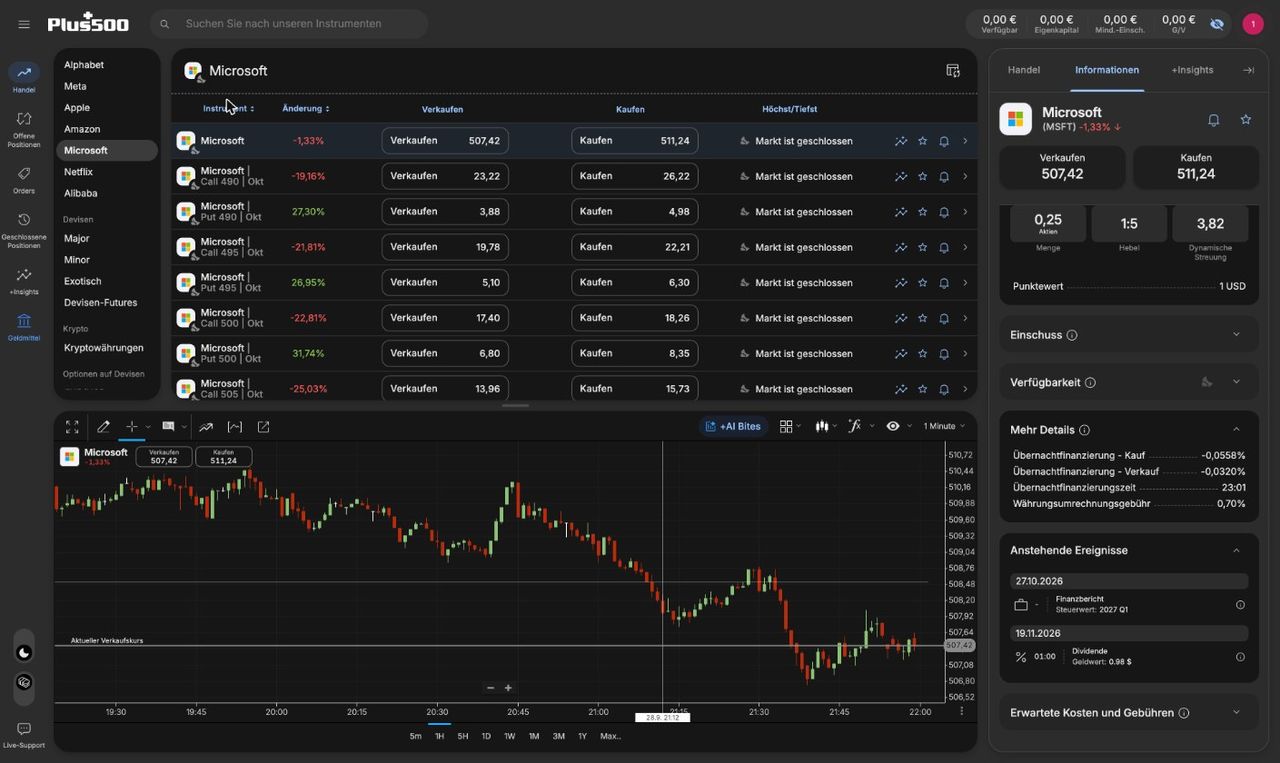Open chart icon for Microsoft Put 490 row
The width and height of the screenshot is (1280, 763).
(901, 212)
